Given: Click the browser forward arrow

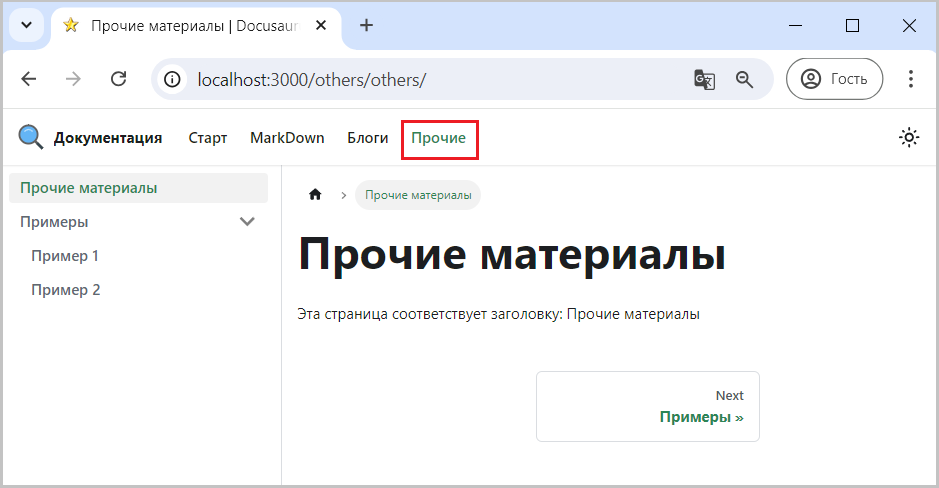Looking at the screenshot, I should [73, 79].
